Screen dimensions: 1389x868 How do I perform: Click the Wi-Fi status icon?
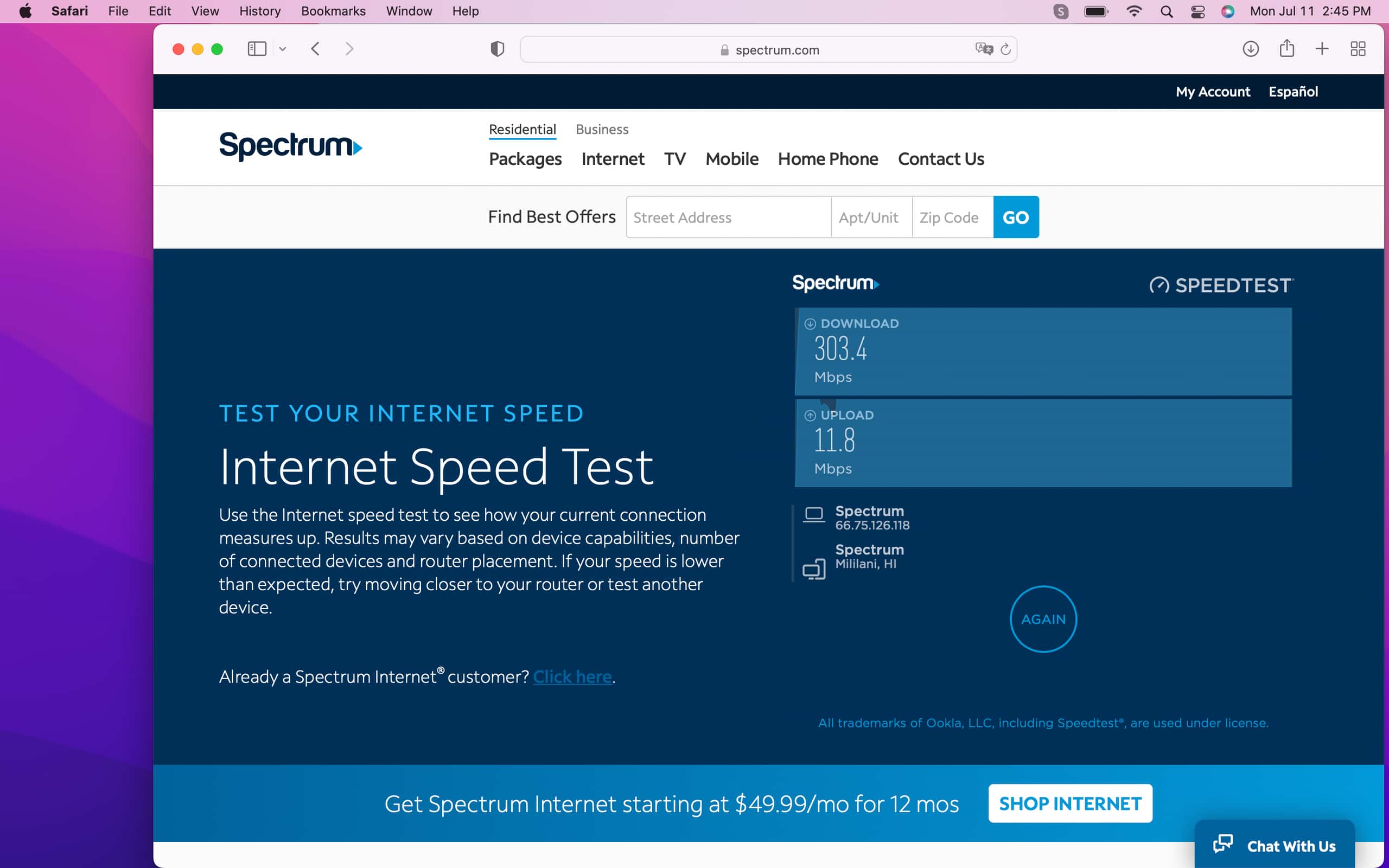click(x=1134, y=11)
